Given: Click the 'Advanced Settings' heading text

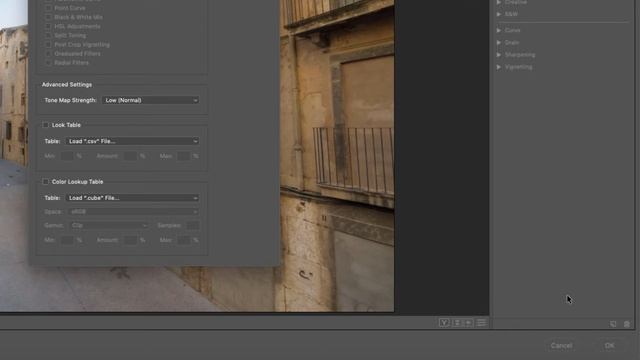Looking at the screenshot, I should [x=67, y=84].
